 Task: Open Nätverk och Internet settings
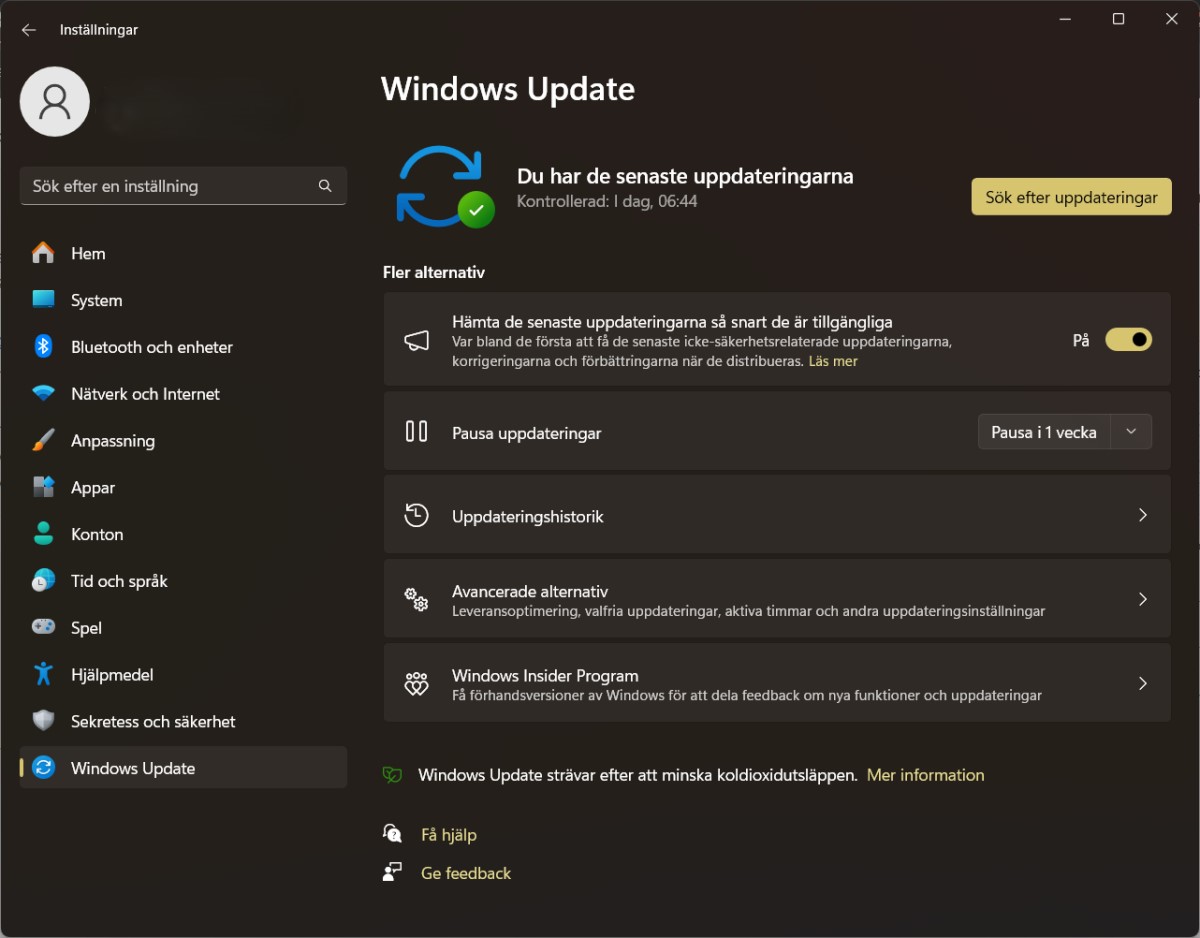click(183, 394)
